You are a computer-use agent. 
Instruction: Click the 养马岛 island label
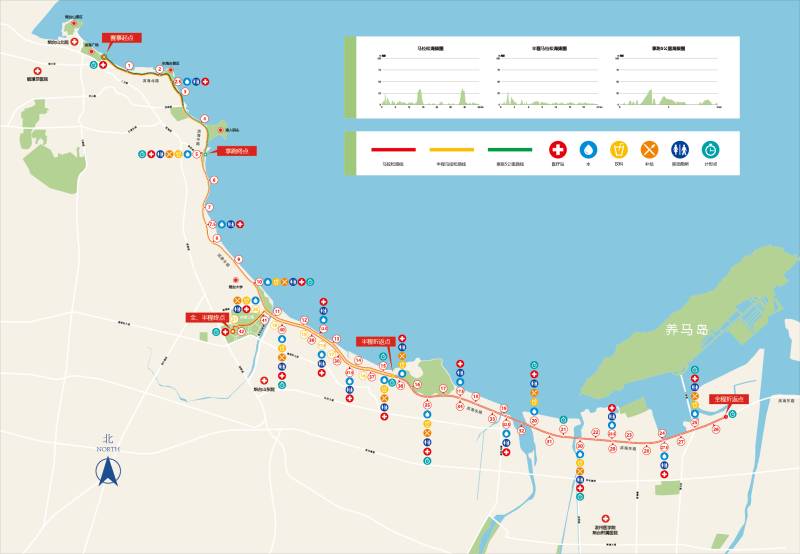click(x=688, y=328)
